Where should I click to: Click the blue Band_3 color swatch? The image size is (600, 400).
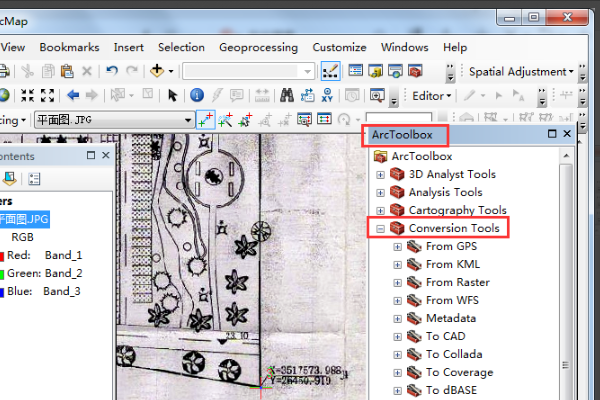[2, 292]
